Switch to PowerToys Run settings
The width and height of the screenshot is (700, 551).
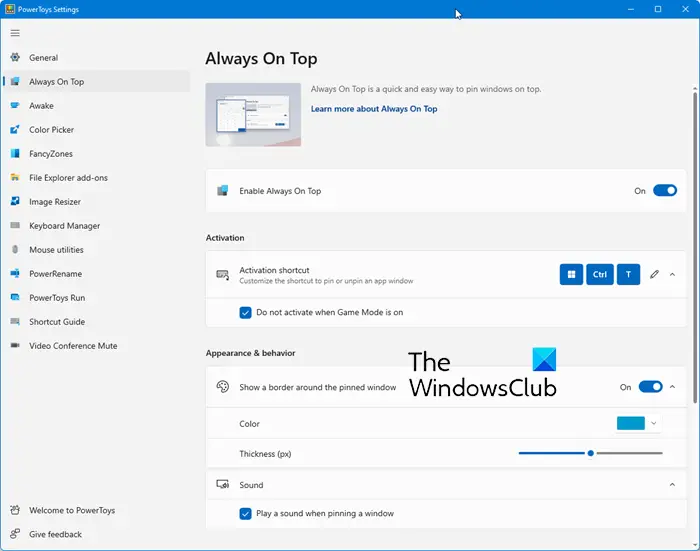pos(96,298)
